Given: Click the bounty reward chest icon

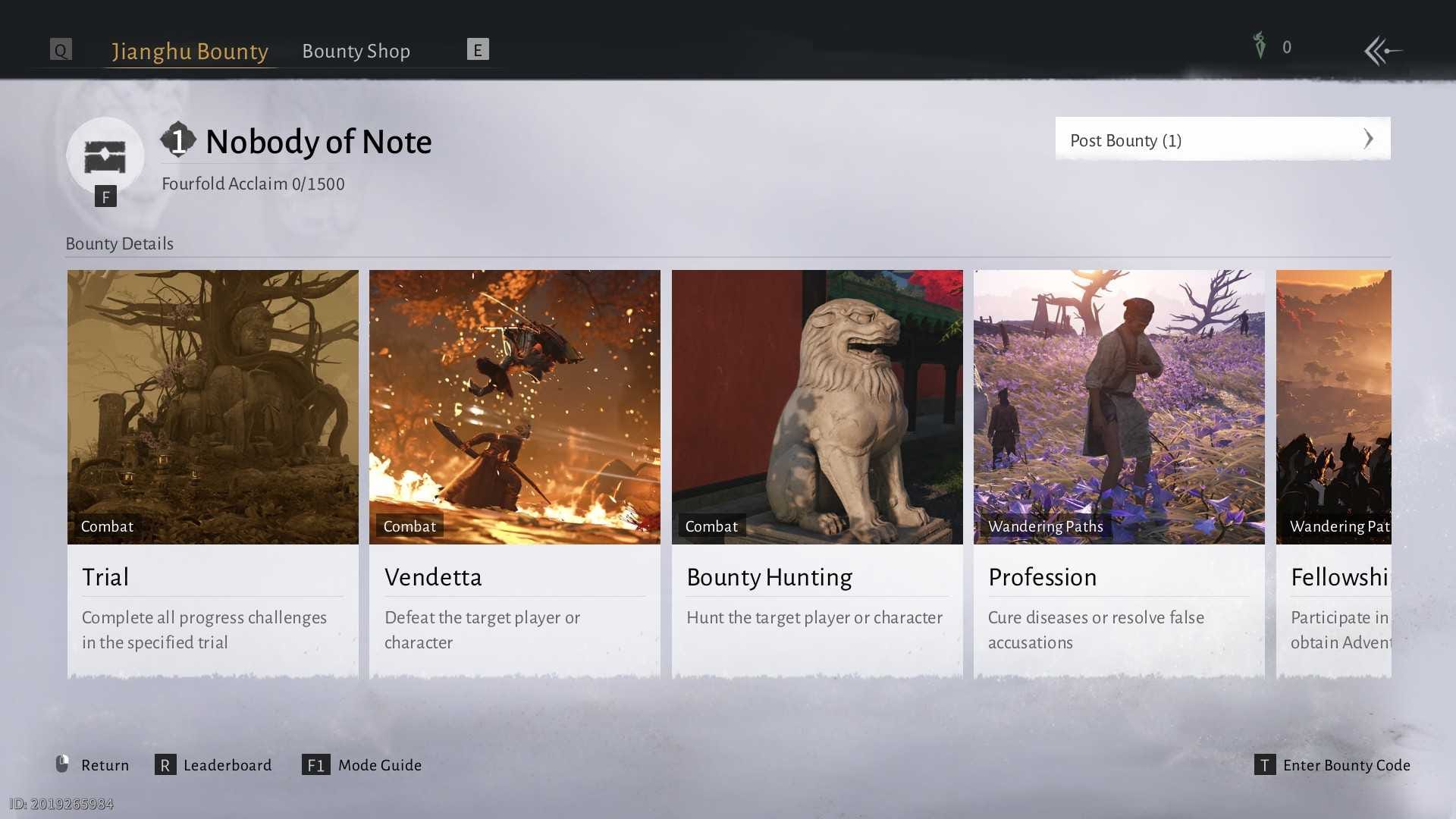Looking at the screenshot, I should tap(106, 155).
